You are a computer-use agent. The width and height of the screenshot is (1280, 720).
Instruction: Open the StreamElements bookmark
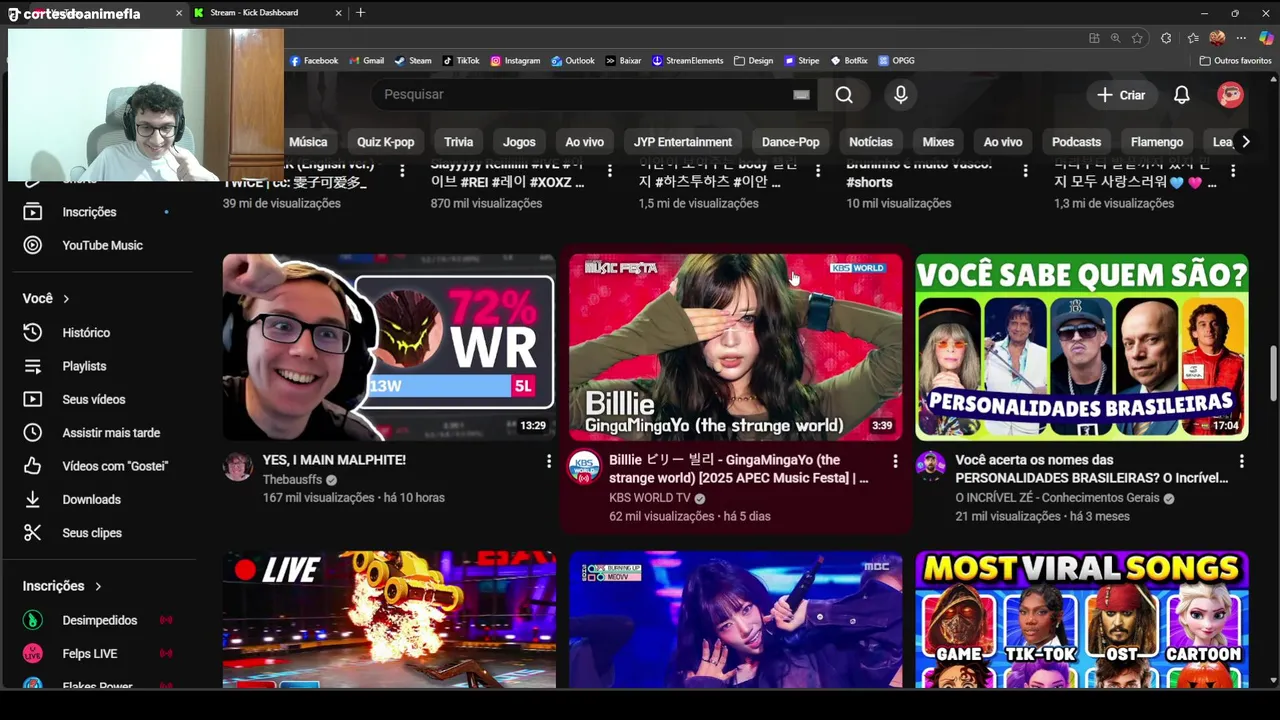click(687, 60)
